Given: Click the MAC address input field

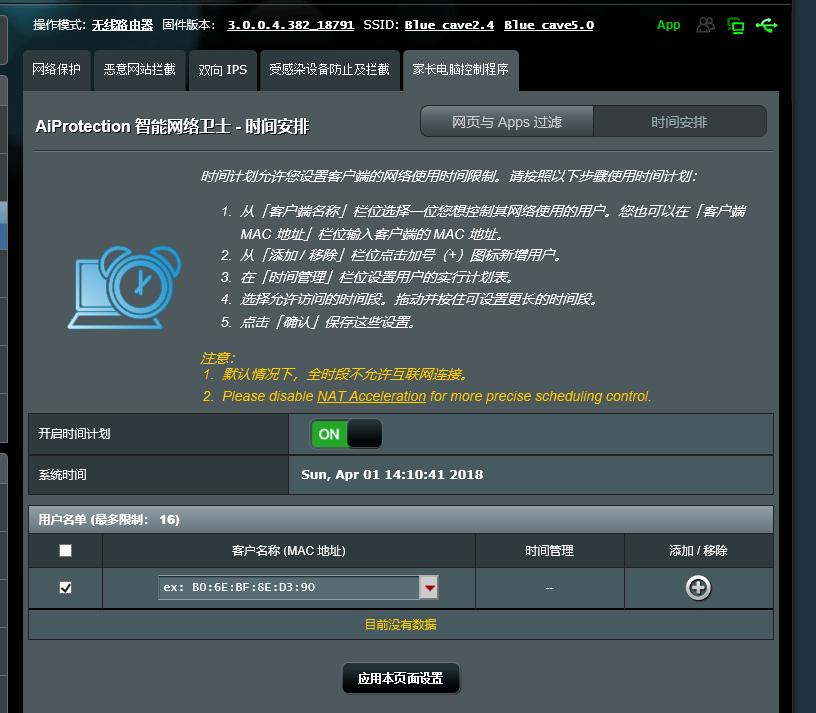Looking at the screenshot, I should [x=289, y=587].
